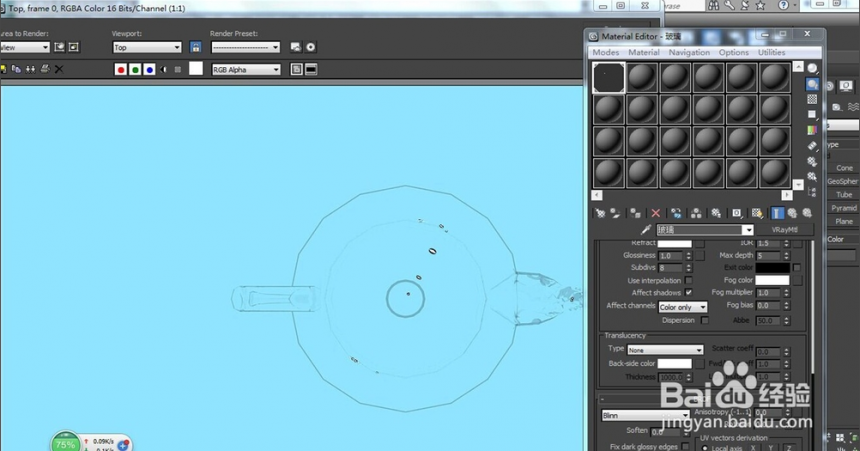The width and height of the screenshot is (860, 451).
Task: Click Assign Material to Selection icon
Action: point(635,213)
